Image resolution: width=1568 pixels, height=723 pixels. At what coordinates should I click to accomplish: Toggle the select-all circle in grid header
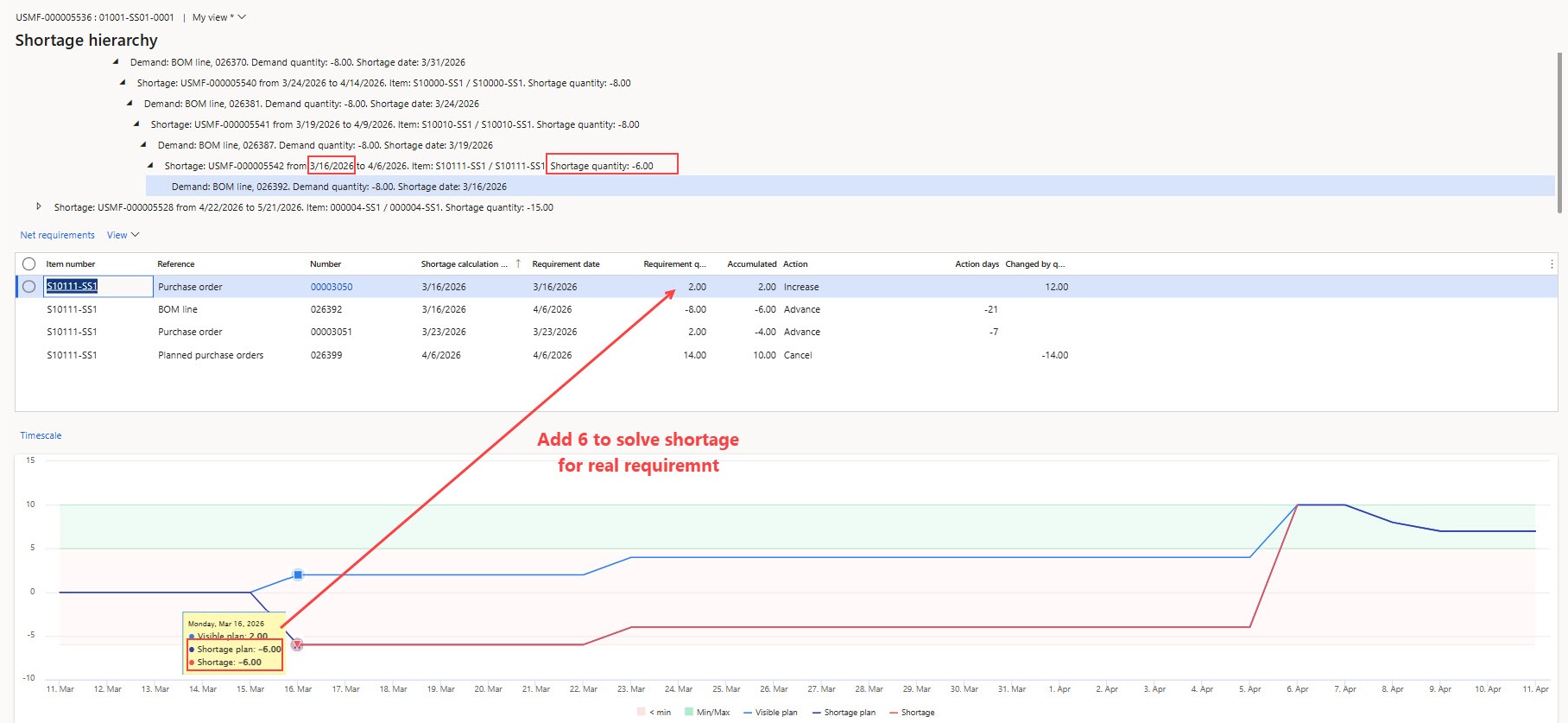29,264
